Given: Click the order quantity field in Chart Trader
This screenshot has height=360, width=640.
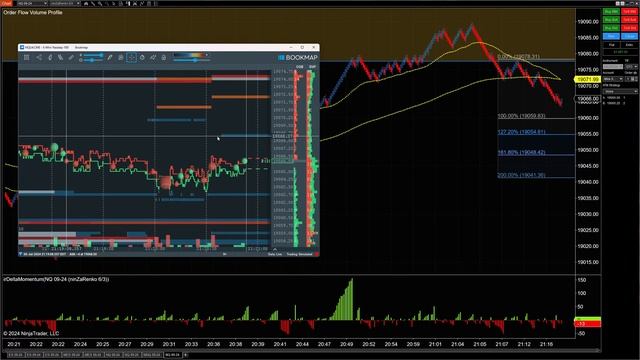Looking at the screenshot, I should 631,79.
